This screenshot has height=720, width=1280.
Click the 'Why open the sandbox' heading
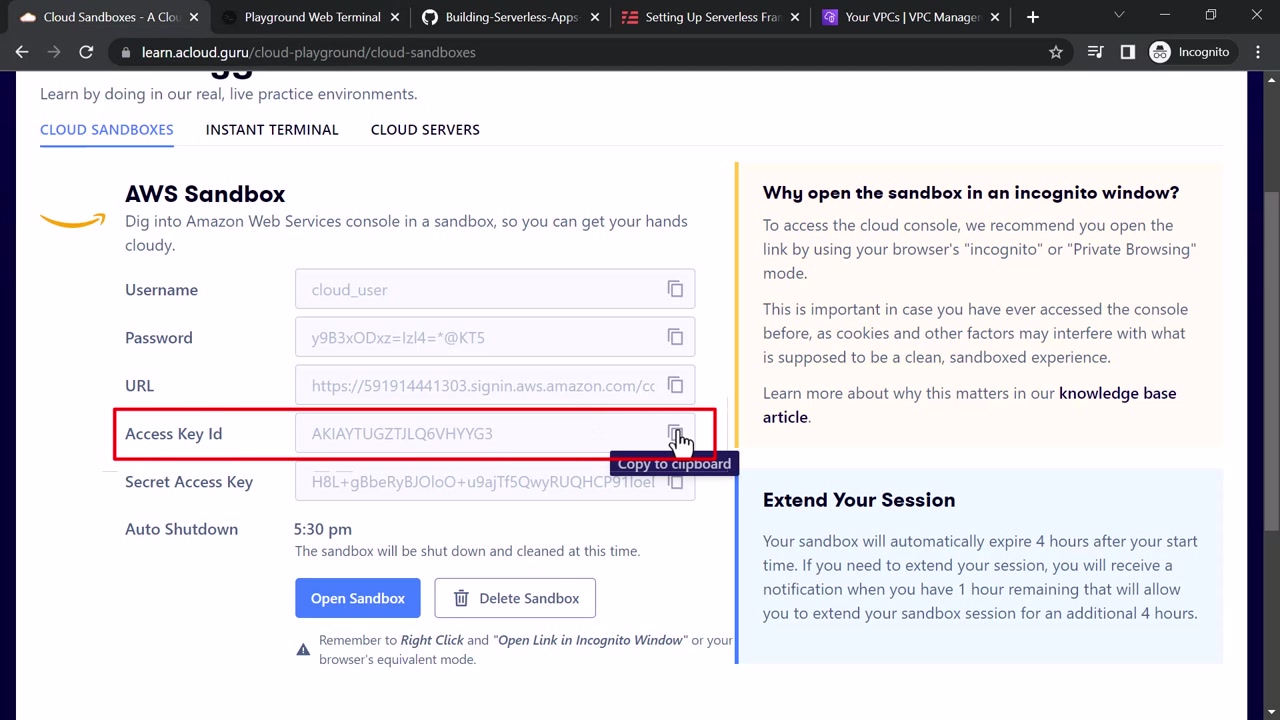point(971,193)
